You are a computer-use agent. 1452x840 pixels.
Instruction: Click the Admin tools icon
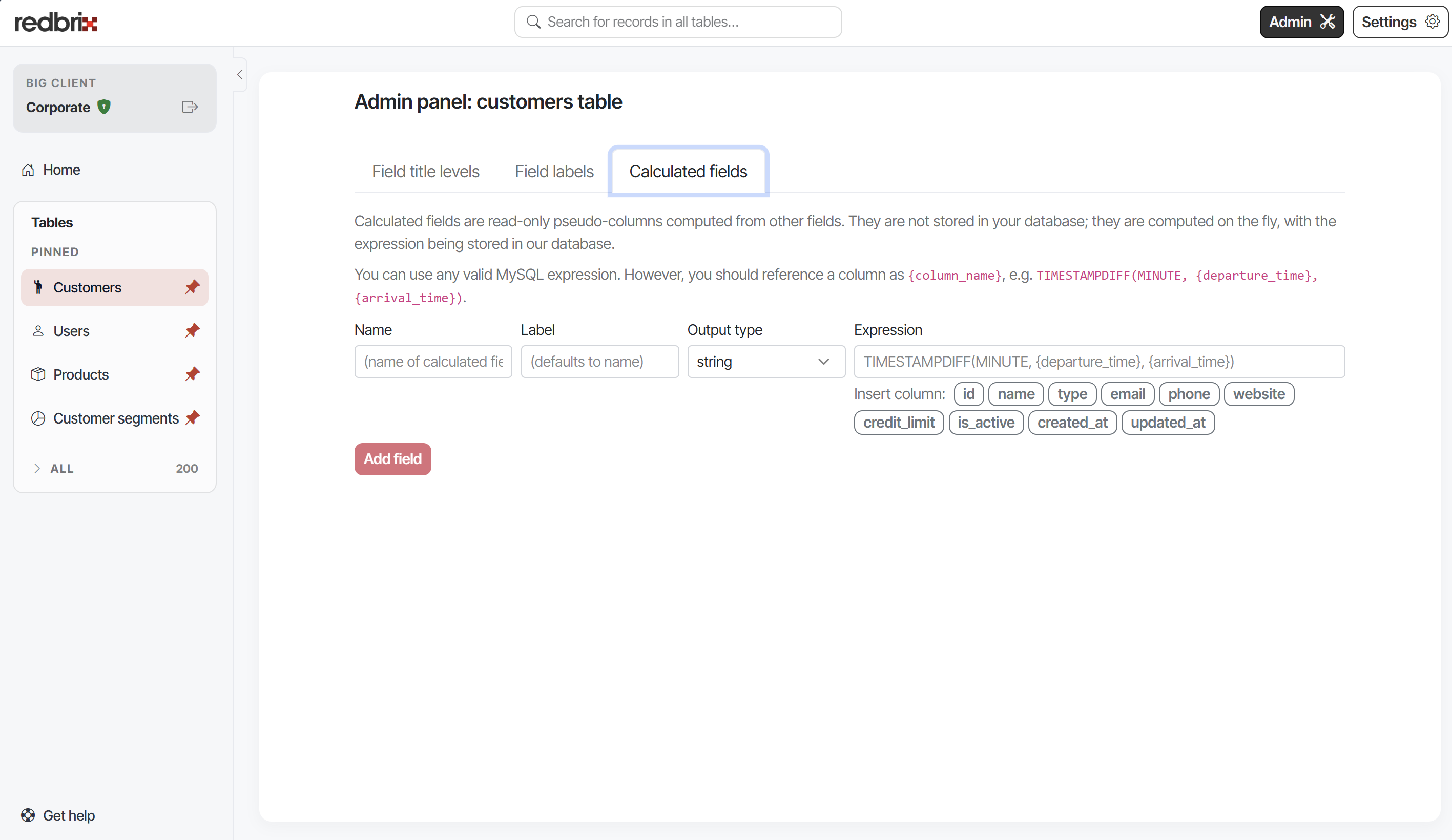pyautogui.click(x=1327, y=22)
